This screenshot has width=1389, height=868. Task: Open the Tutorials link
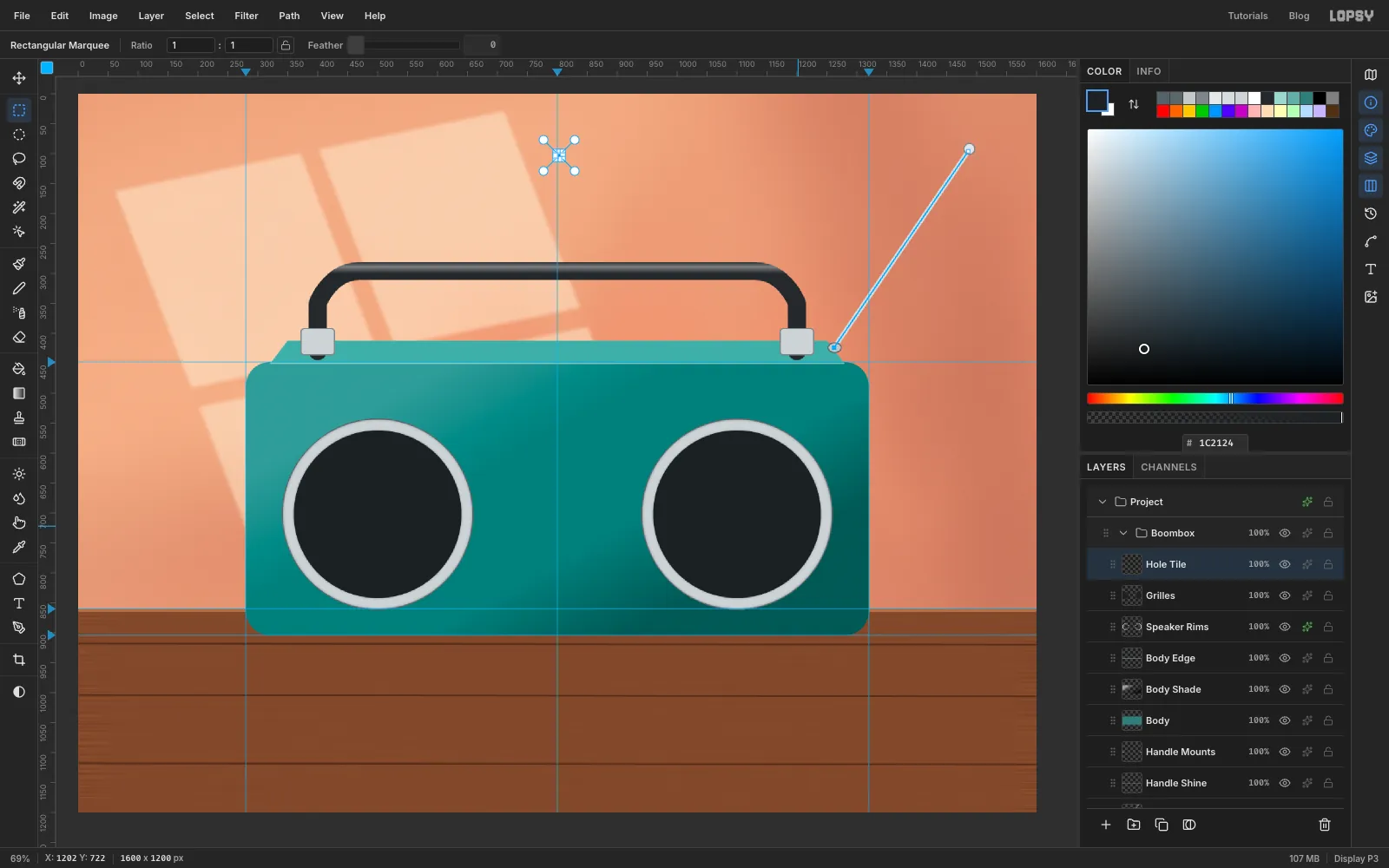[1247, 16]
